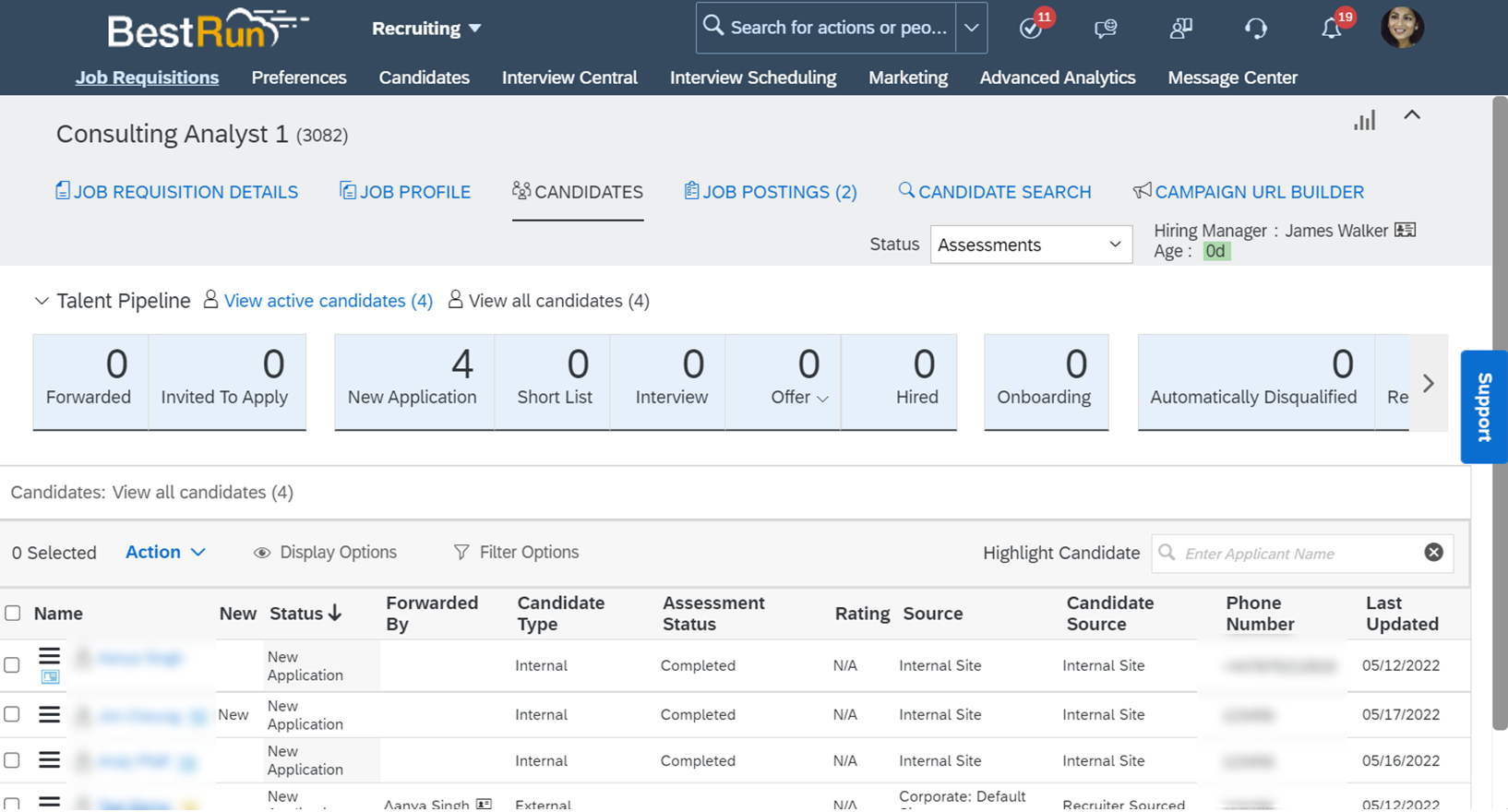The width and height of the screenshot is (1508, 812).
Task: Check the second candidate row checkbox
Action: 12,713
